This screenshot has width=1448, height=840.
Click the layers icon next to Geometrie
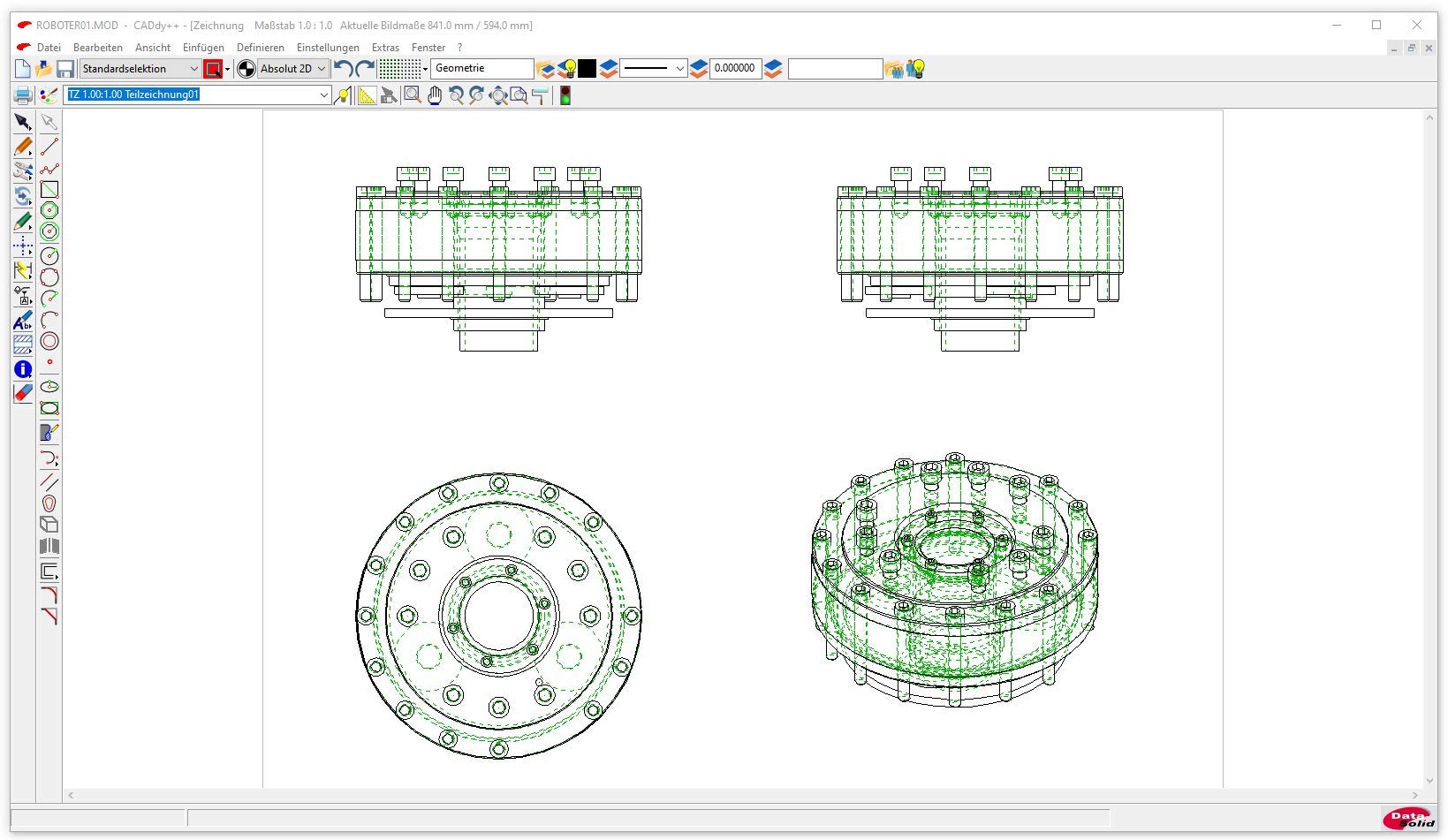click(x=546, y=69)
